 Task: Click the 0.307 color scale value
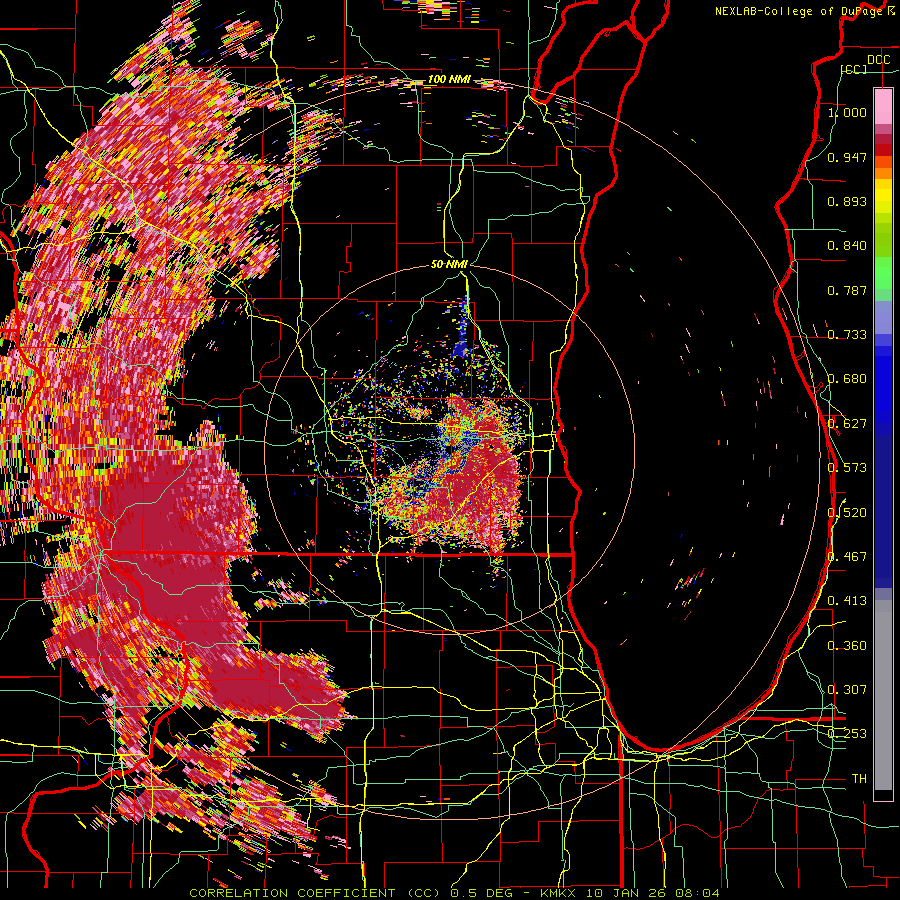847,690
